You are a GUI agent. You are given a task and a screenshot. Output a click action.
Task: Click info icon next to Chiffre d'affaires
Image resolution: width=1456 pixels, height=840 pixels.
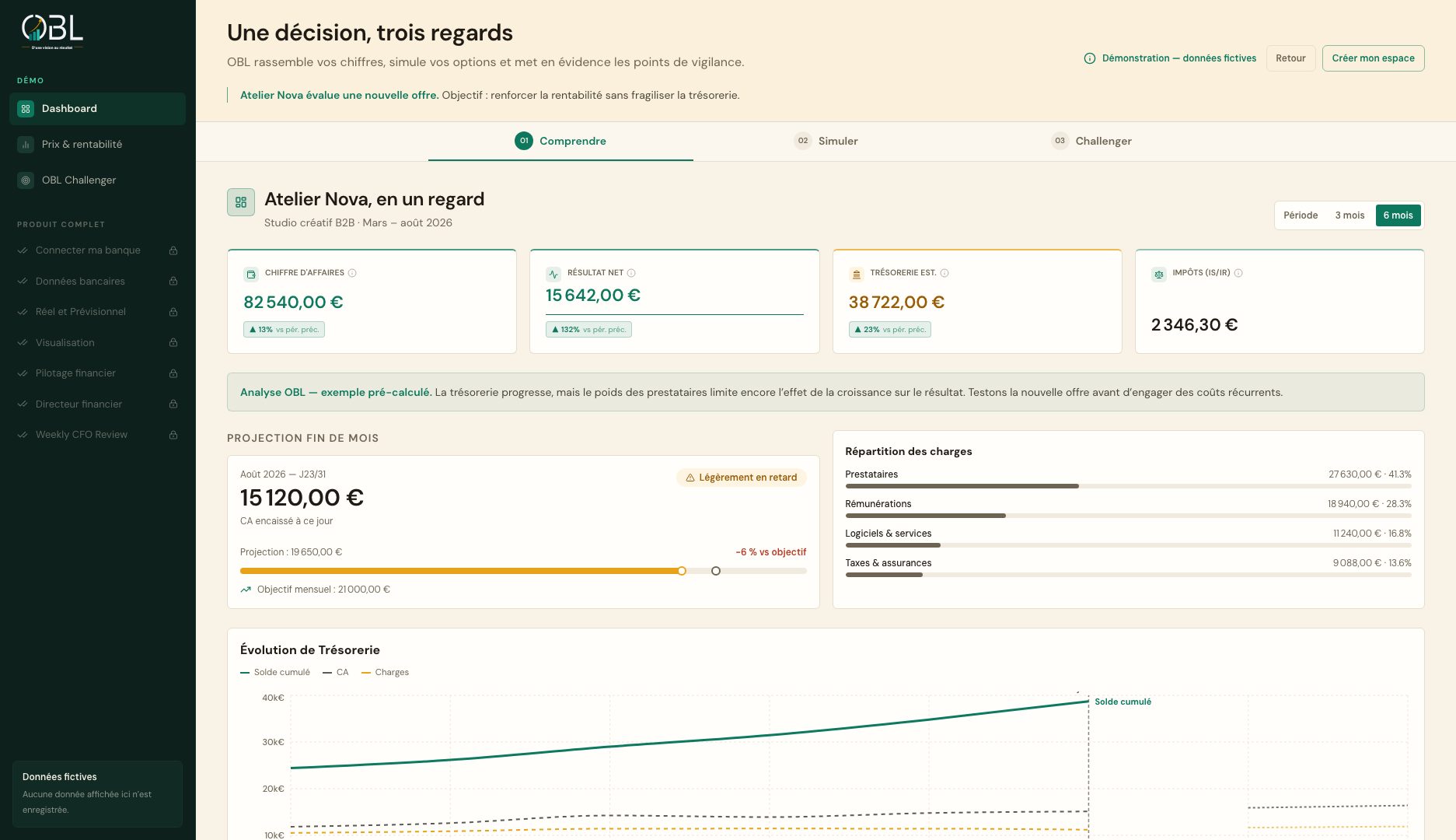coord(352,273)
